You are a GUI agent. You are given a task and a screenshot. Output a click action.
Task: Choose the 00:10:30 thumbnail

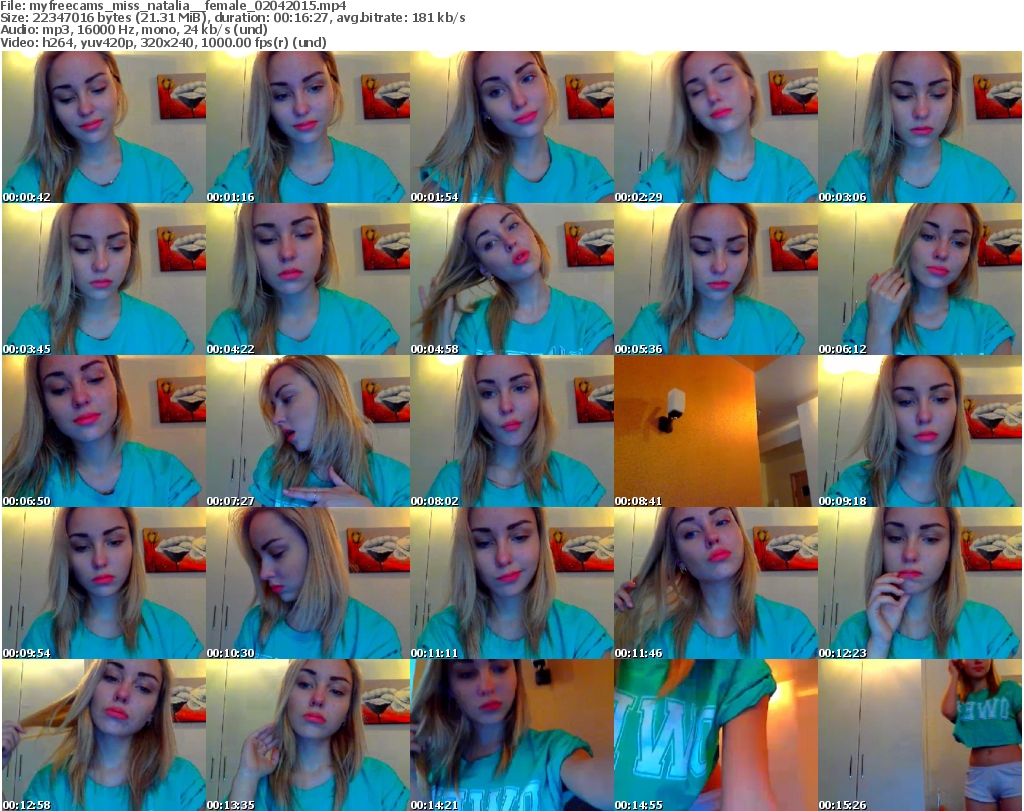(308, 583)
